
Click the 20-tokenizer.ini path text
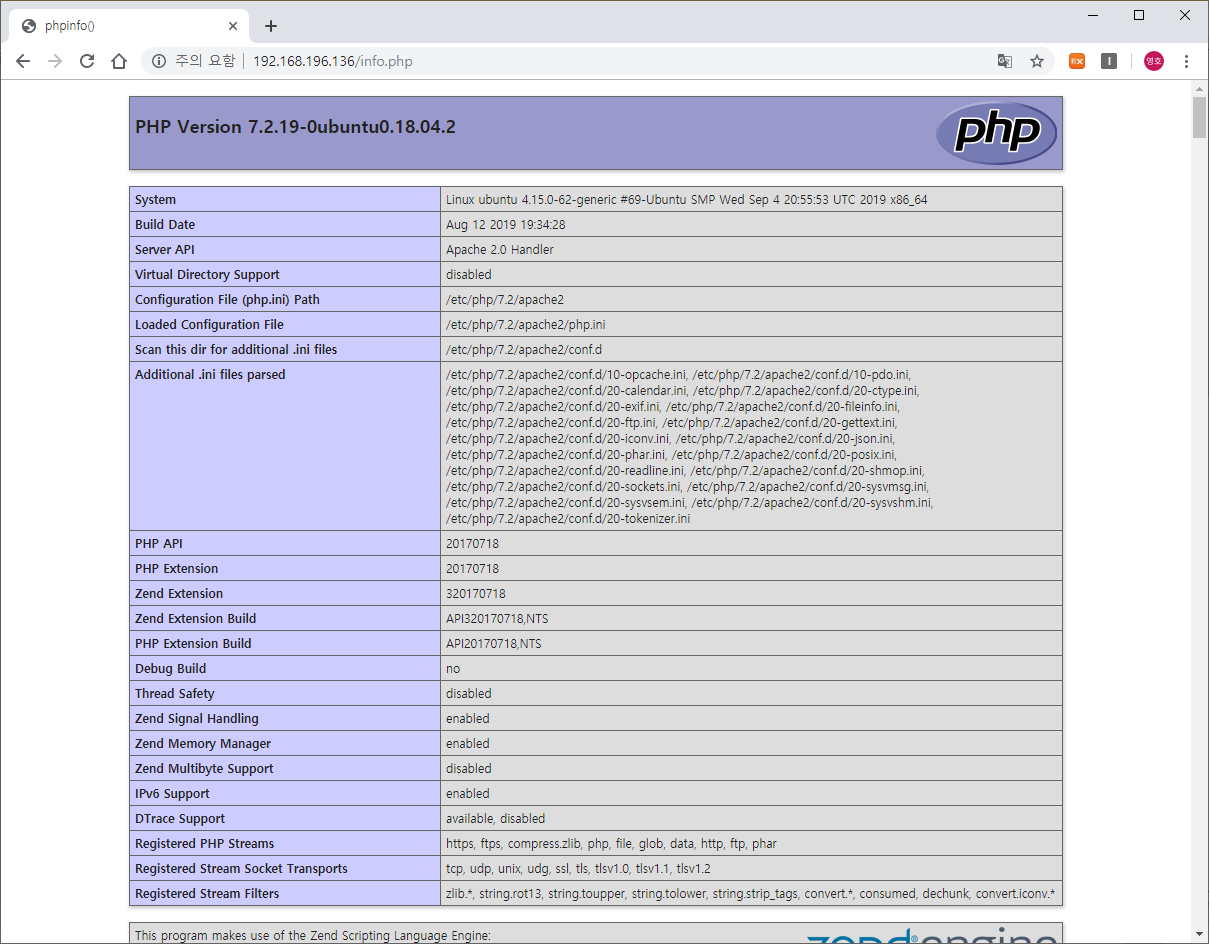tap(568, 519)
